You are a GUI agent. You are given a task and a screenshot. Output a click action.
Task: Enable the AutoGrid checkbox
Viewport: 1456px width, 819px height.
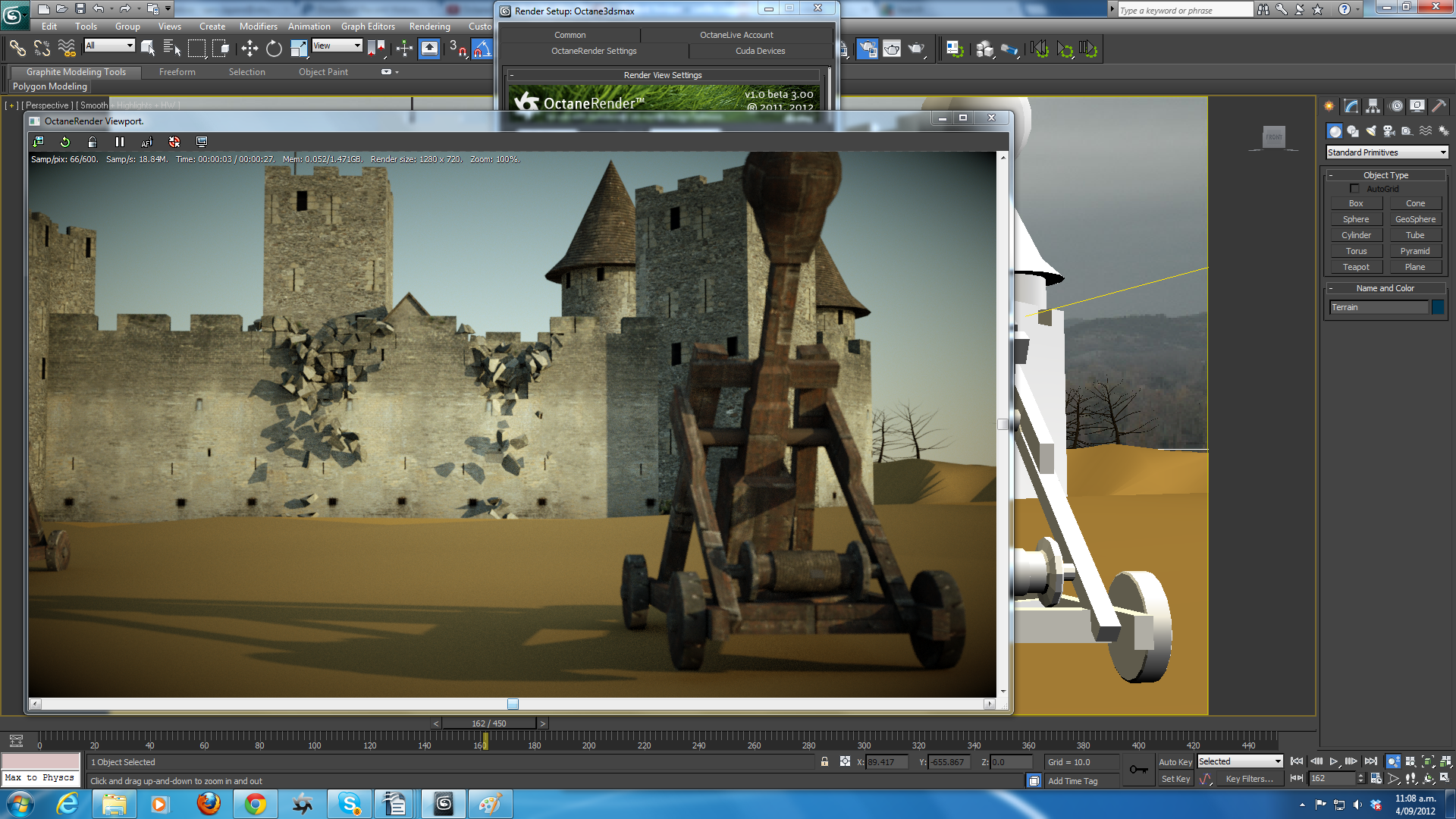pos(1354,189)
